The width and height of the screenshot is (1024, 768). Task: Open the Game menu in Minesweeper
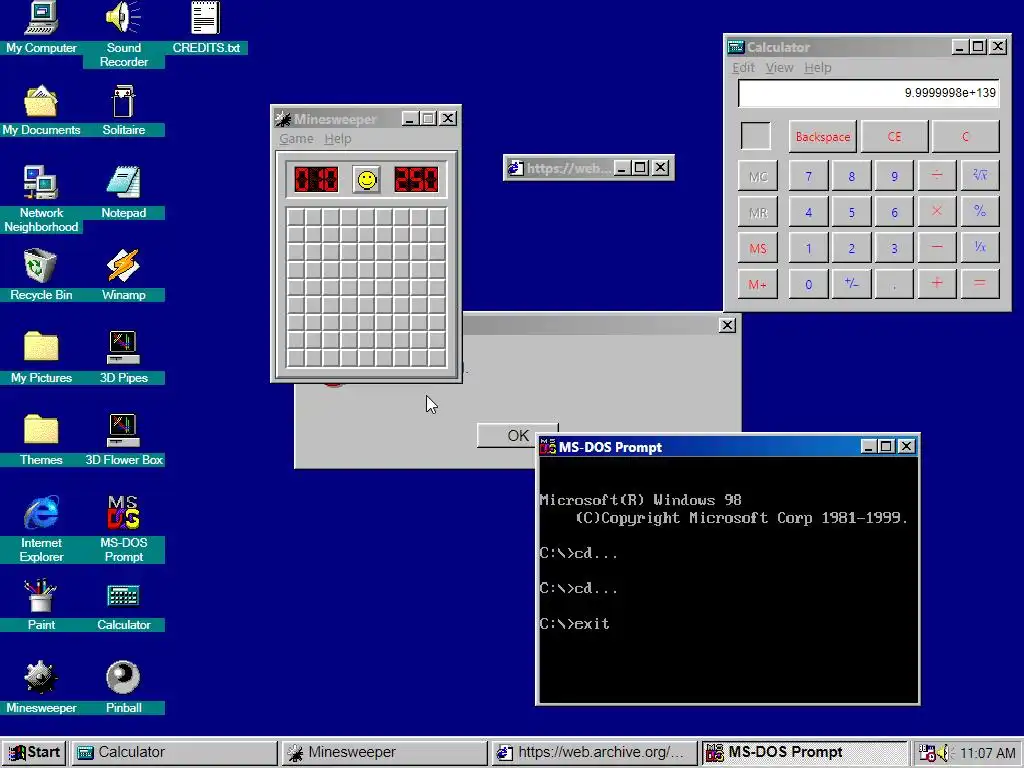(296, 138)
